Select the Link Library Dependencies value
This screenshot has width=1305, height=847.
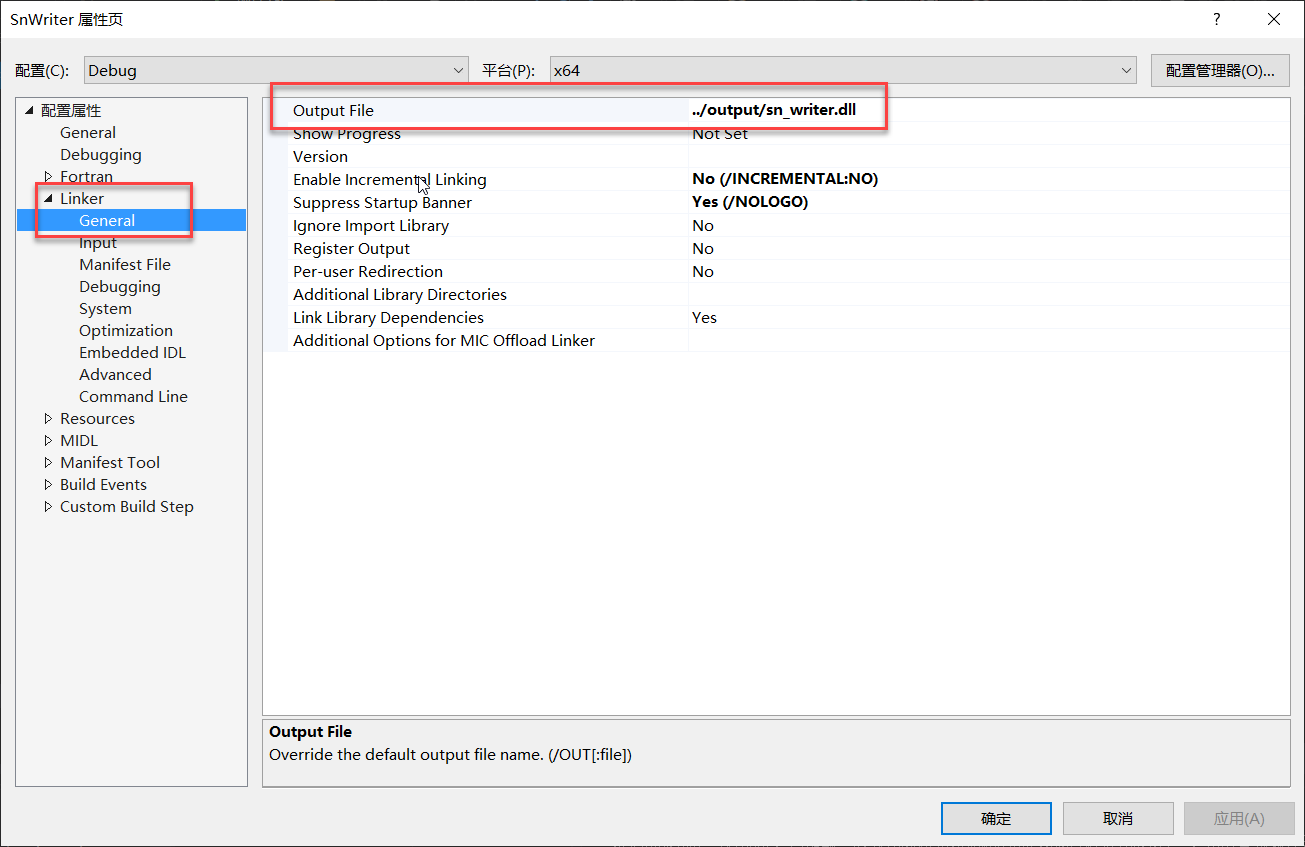(x=703, y=317)
